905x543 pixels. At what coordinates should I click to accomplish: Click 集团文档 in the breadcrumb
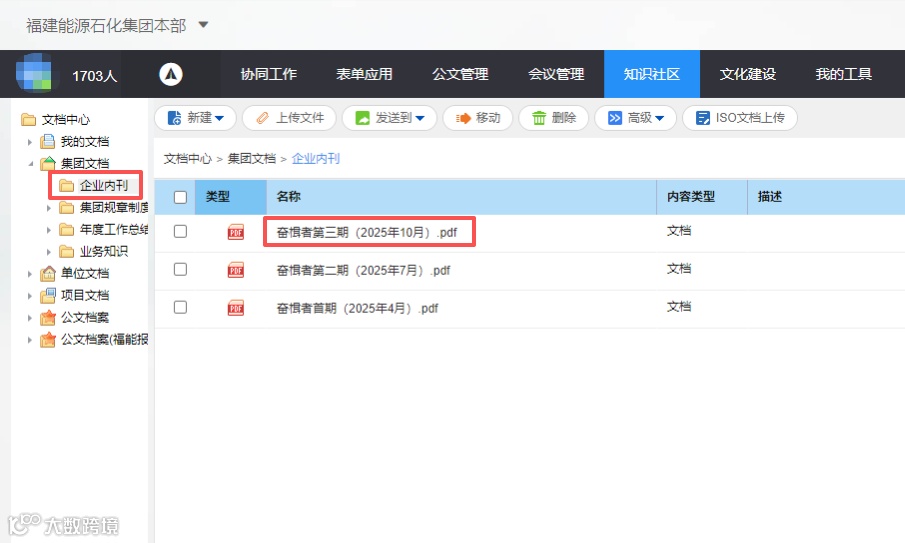point(252,159)
